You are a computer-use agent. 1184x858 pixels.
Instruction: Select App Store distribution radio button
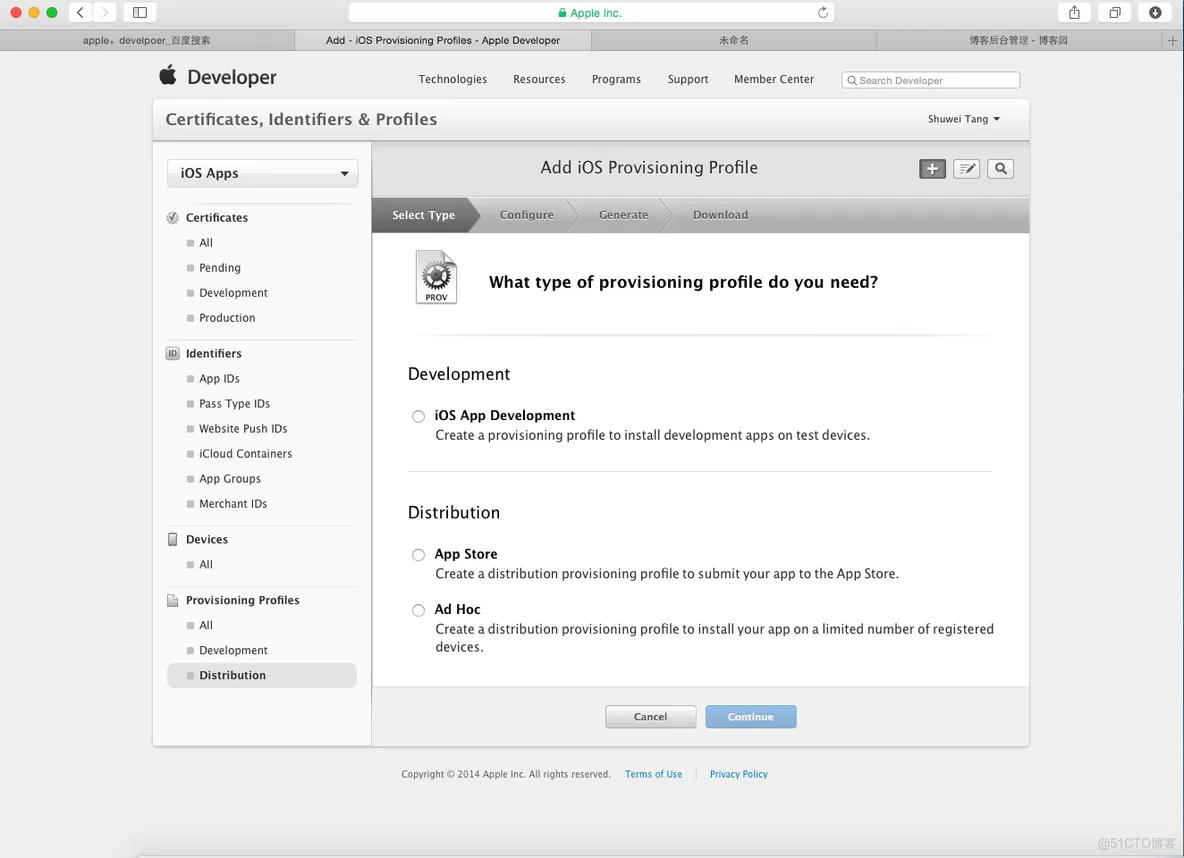coord(418,555)
